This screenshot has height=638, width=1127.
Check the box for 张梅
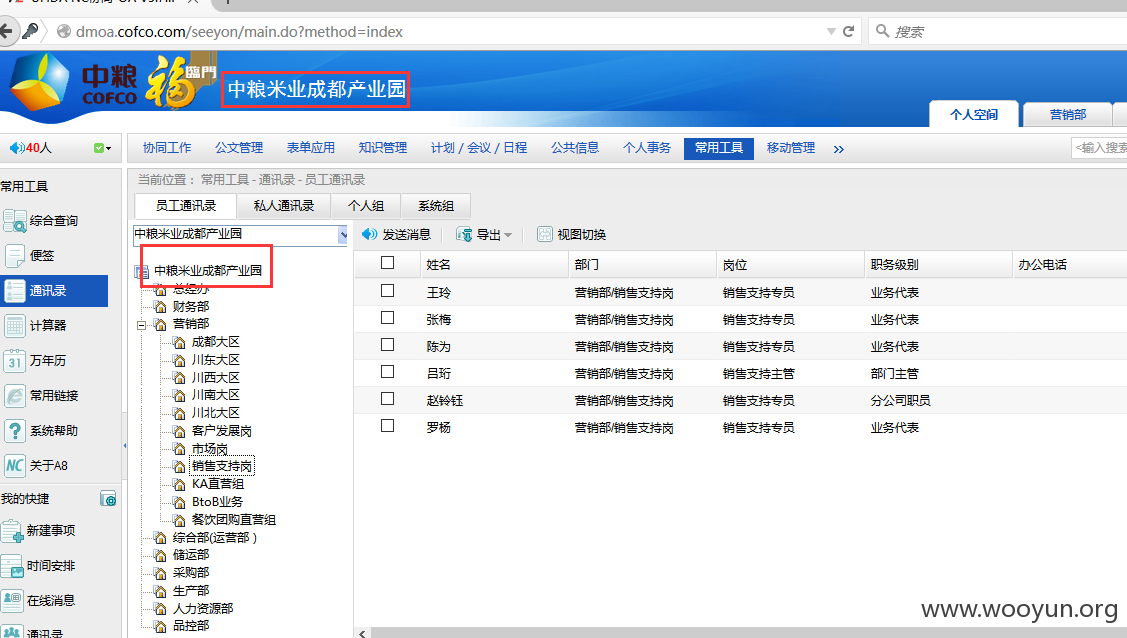pos(387,318)
